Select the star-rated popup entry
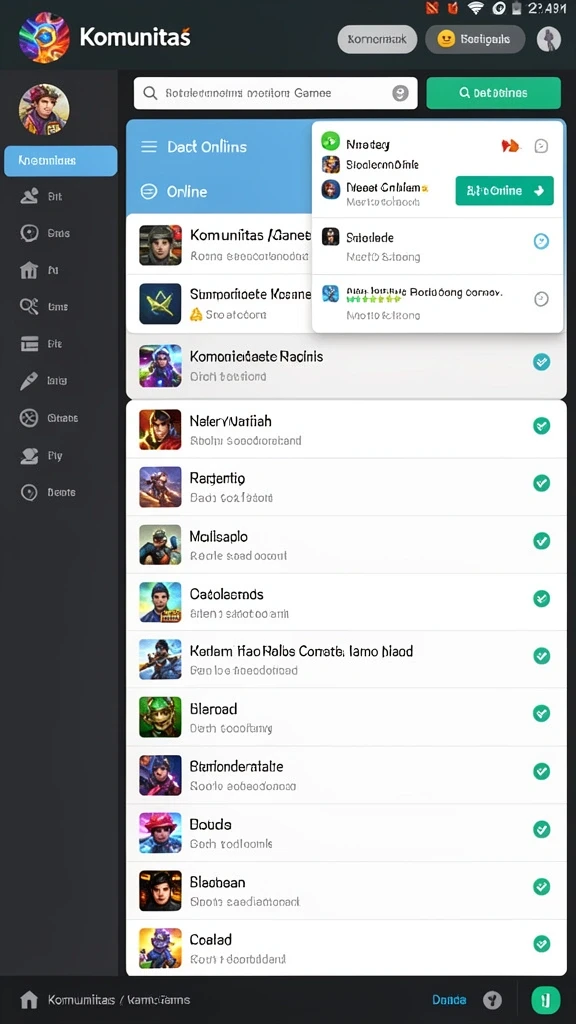 click(438, 304)
